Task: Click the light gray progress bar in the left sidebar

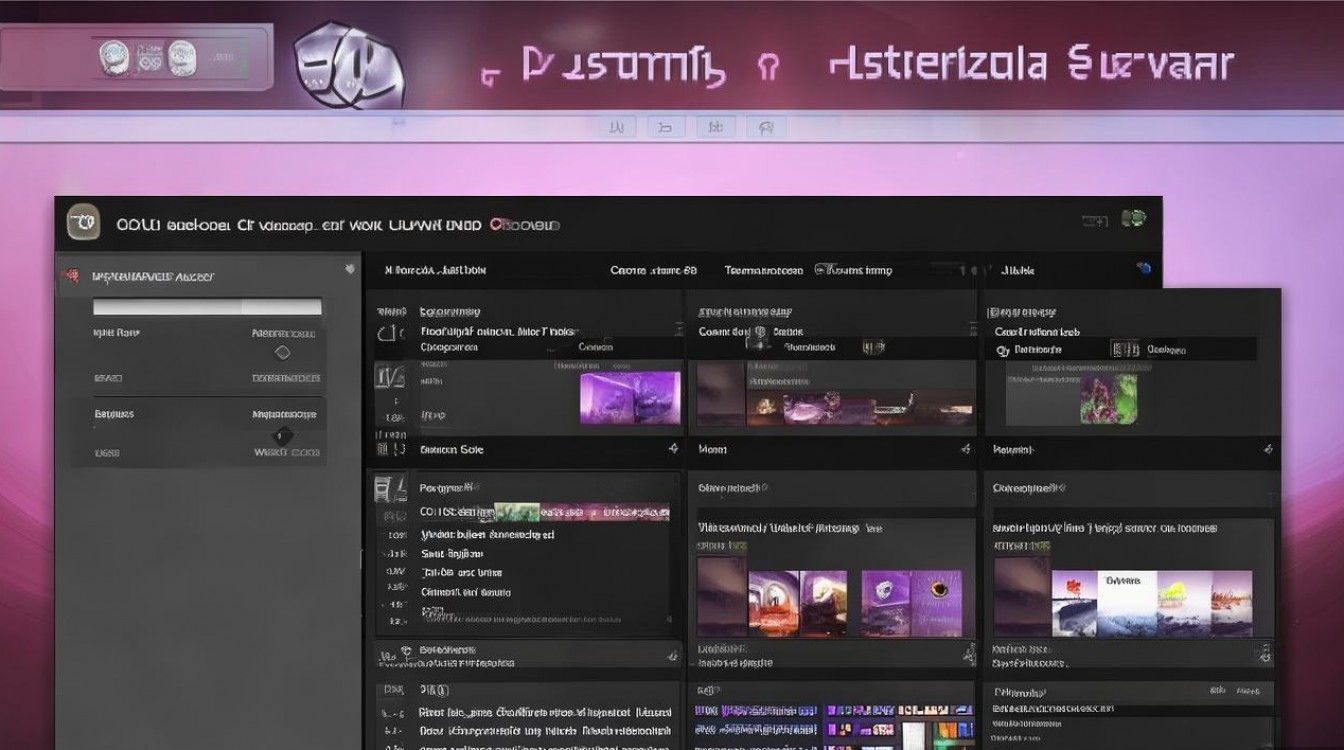Action: (x=207, y=307)
